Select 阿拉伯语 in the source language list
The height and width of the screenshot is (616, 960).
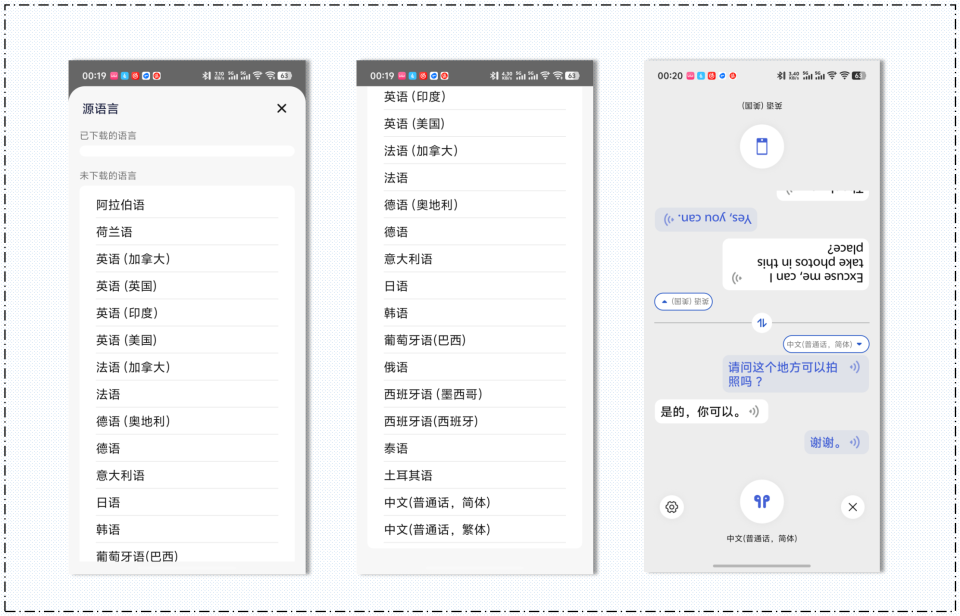(x=187, y=205)
